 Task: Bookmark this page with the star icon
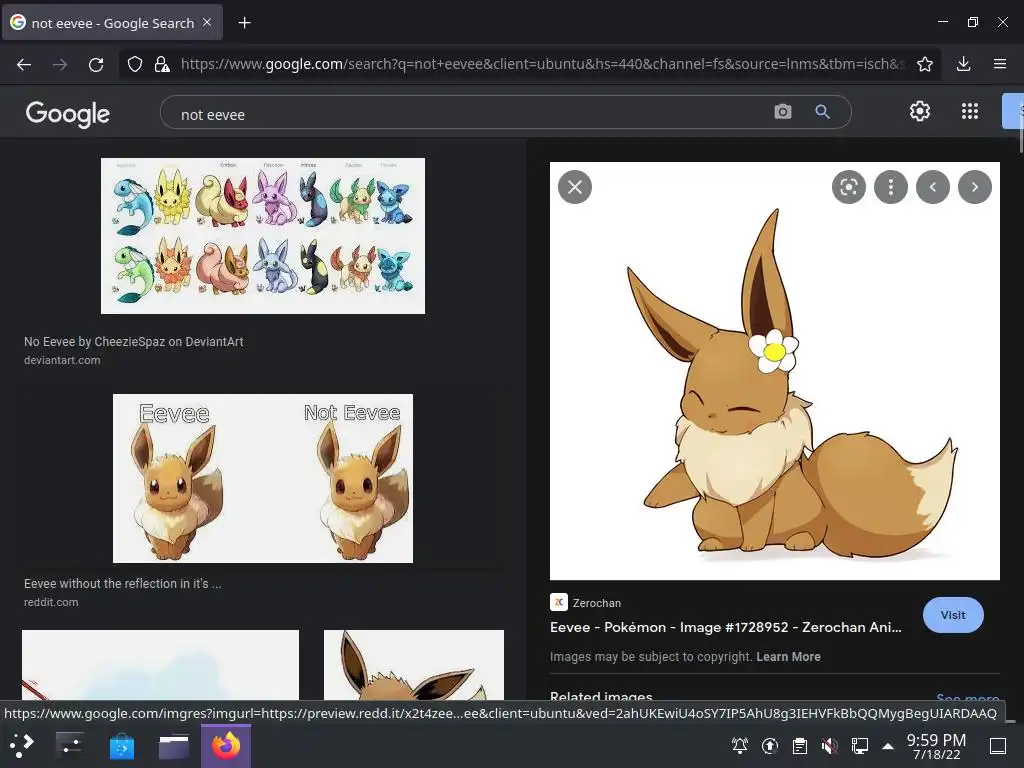(925, 64)
